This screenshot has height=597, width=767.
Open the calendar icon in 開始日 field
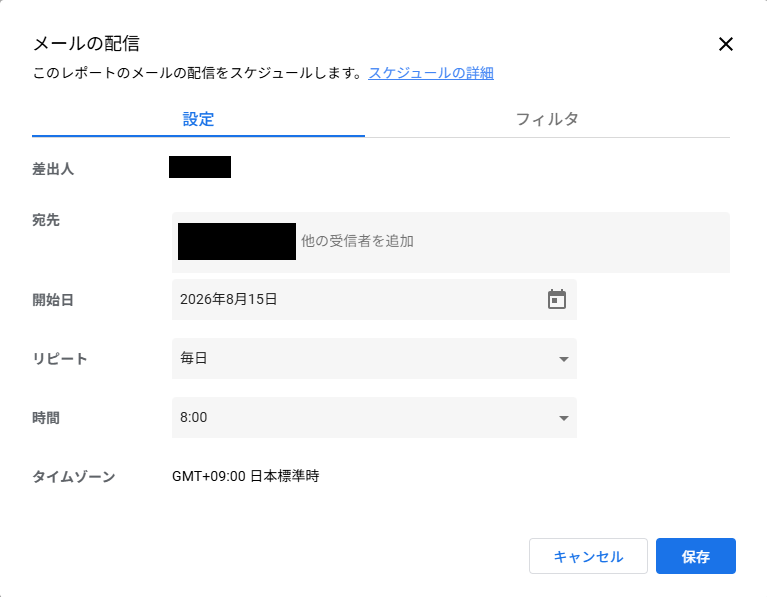click(557, 299)
